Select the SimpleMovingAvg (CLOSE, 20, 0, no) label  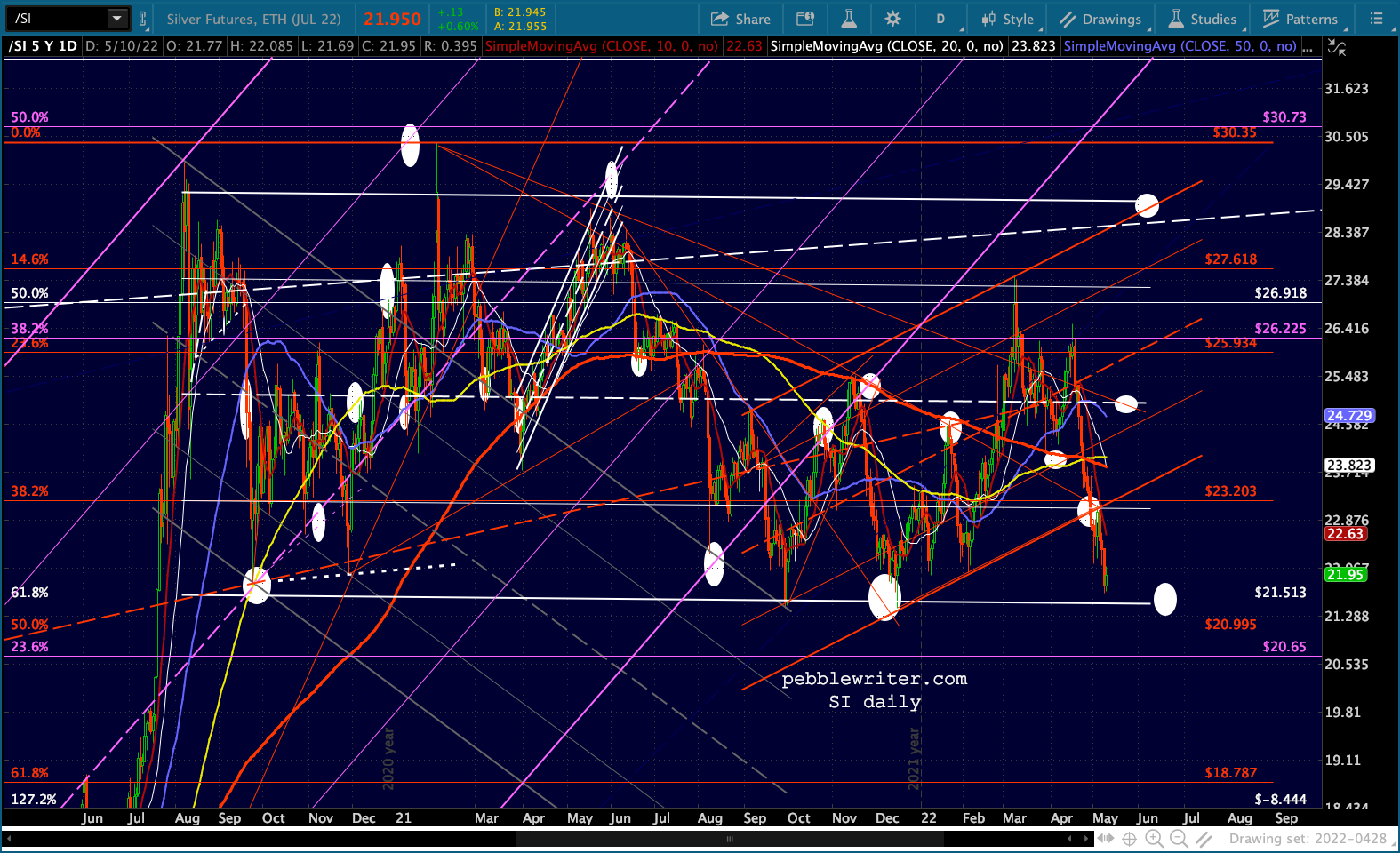tap(886, 45)
